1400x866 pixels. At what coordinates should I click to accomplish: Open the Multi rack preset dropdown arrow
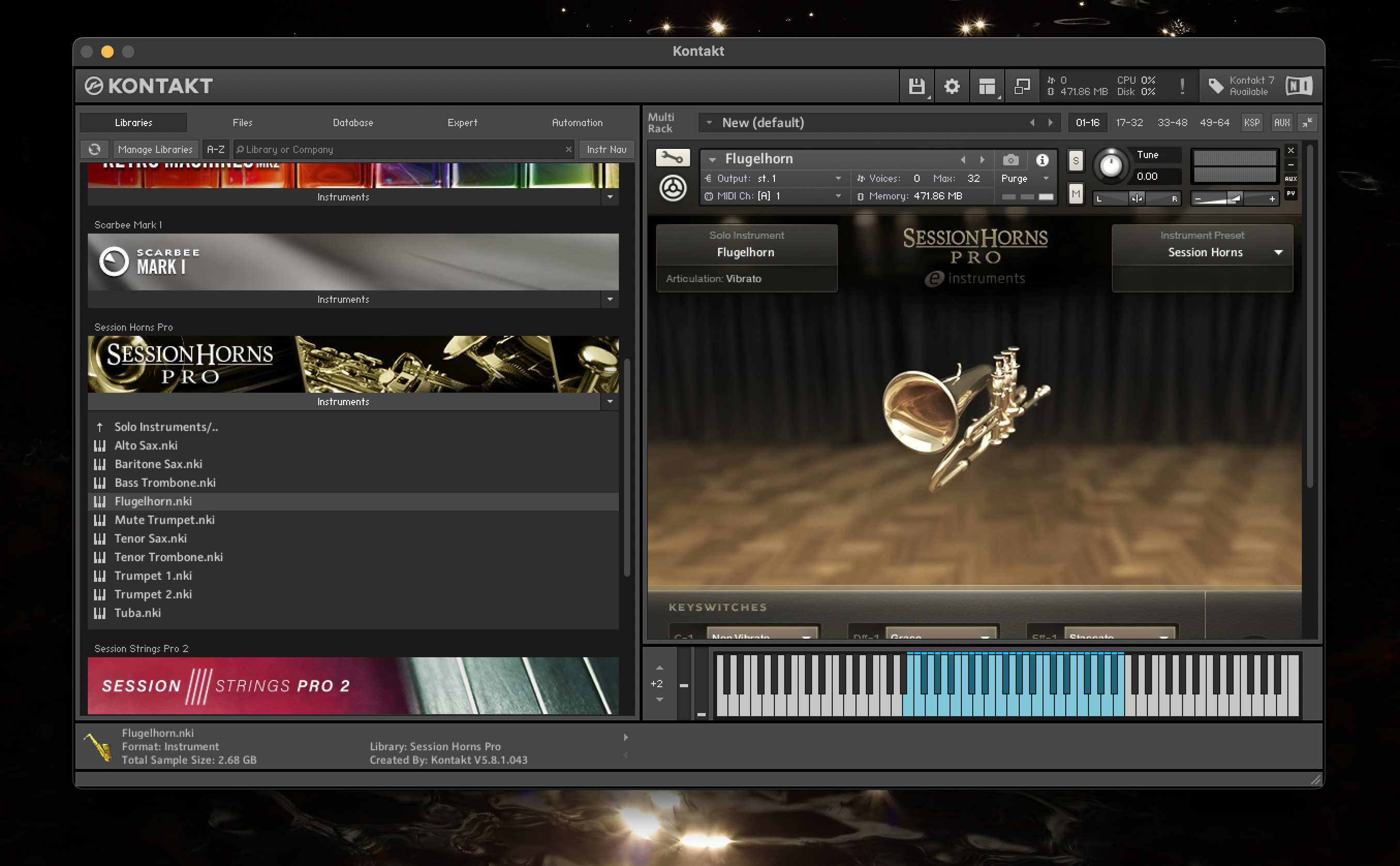709,122
